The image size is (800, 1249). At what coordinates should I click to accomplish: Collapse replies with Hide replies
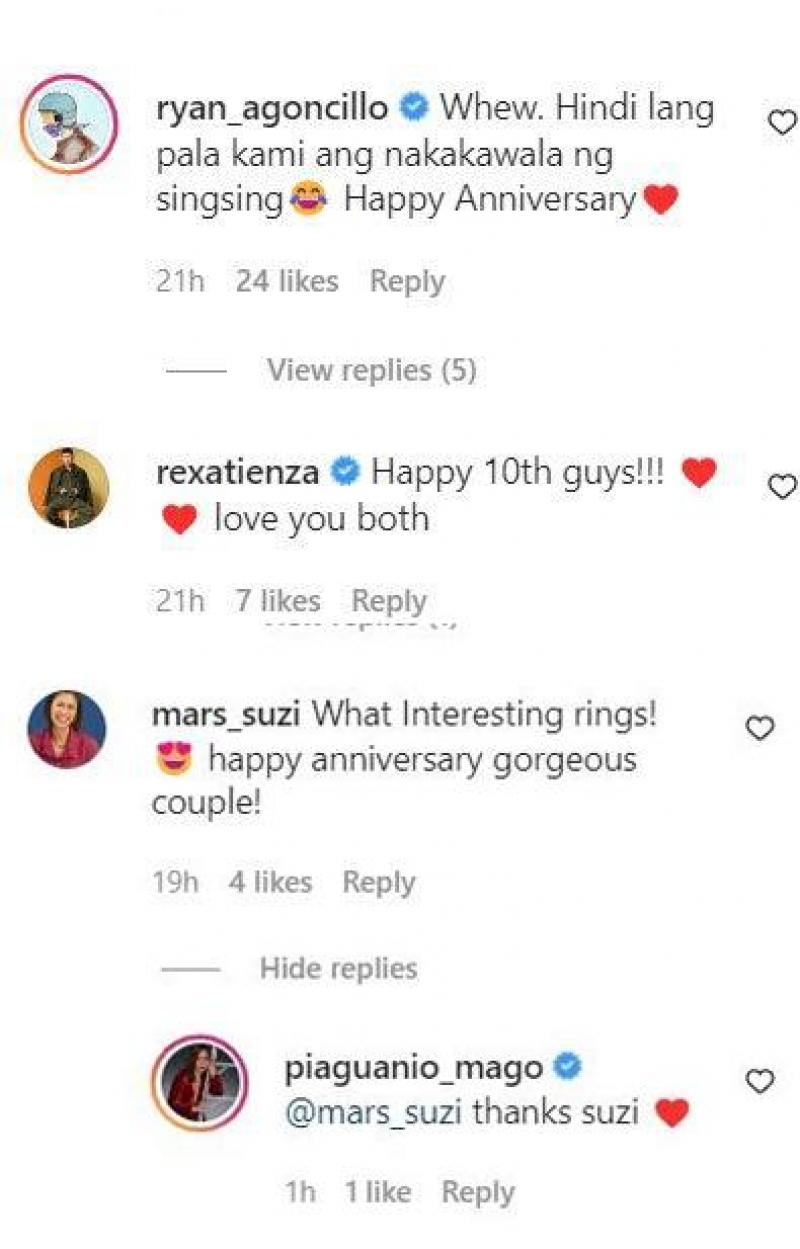tap(338, 968)
